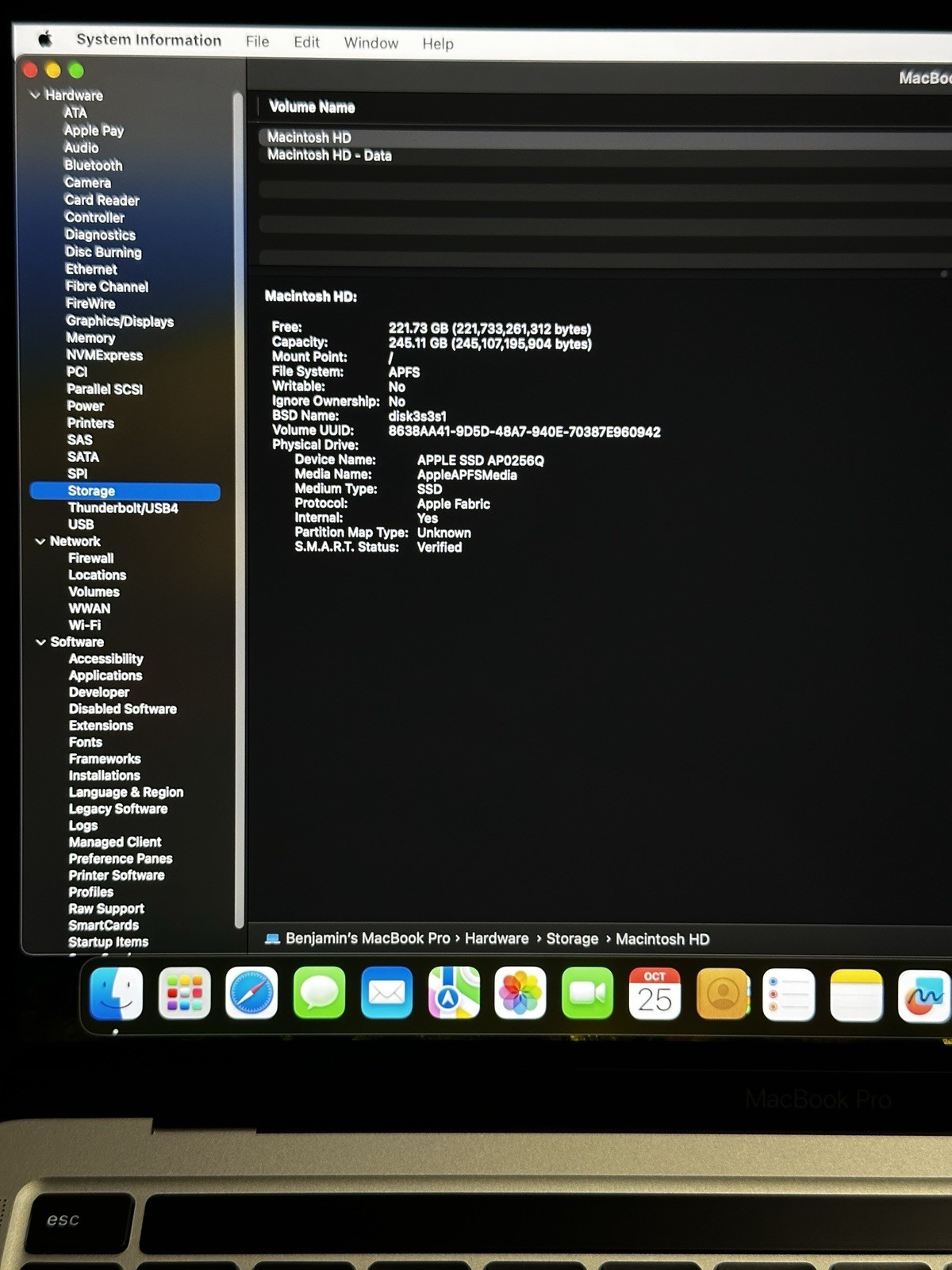Select Card Reader in the sidebar
The height and width of the screenshot is (1270, 952).
tap(102, 200)
